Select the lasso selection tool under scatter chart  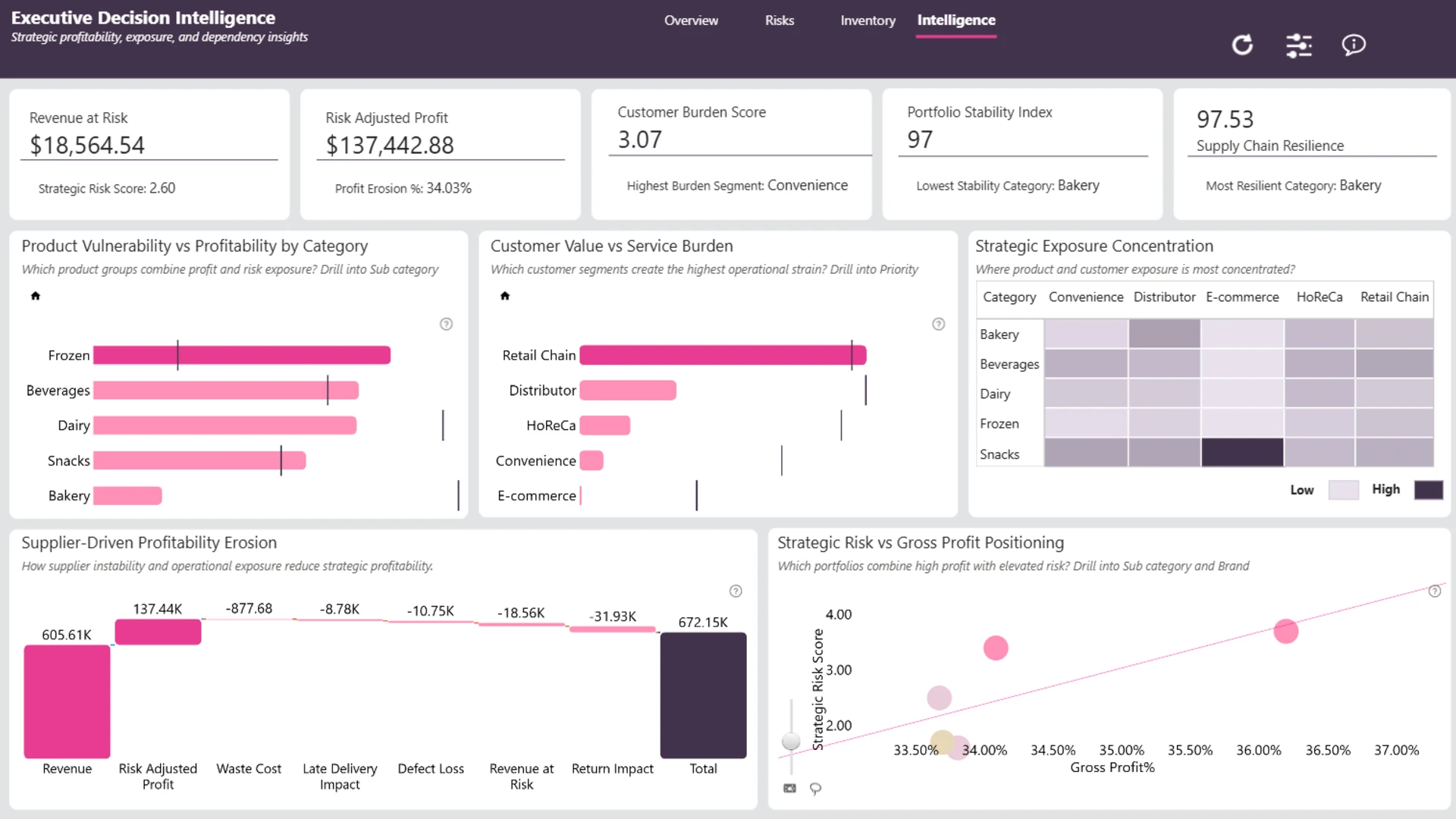816,789
